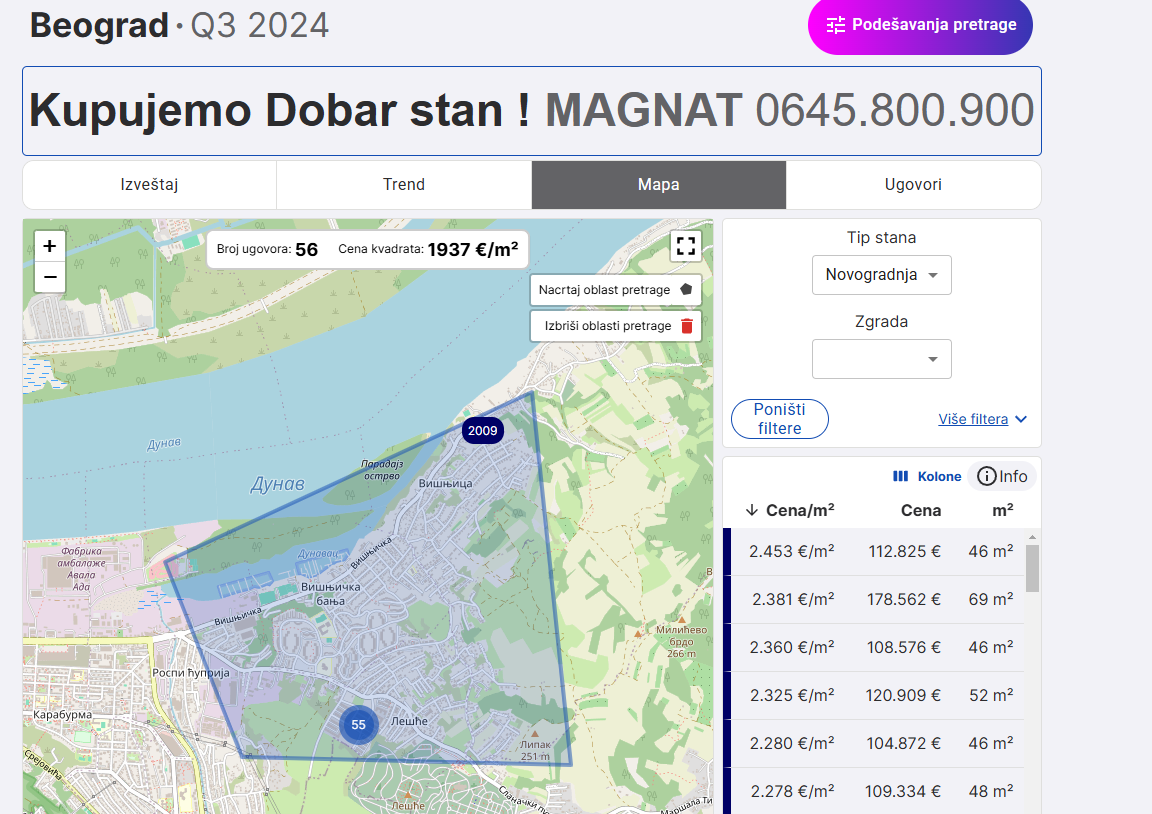Open the Zgrada dropdown
1152x814 pixels.
pos(881,359)
